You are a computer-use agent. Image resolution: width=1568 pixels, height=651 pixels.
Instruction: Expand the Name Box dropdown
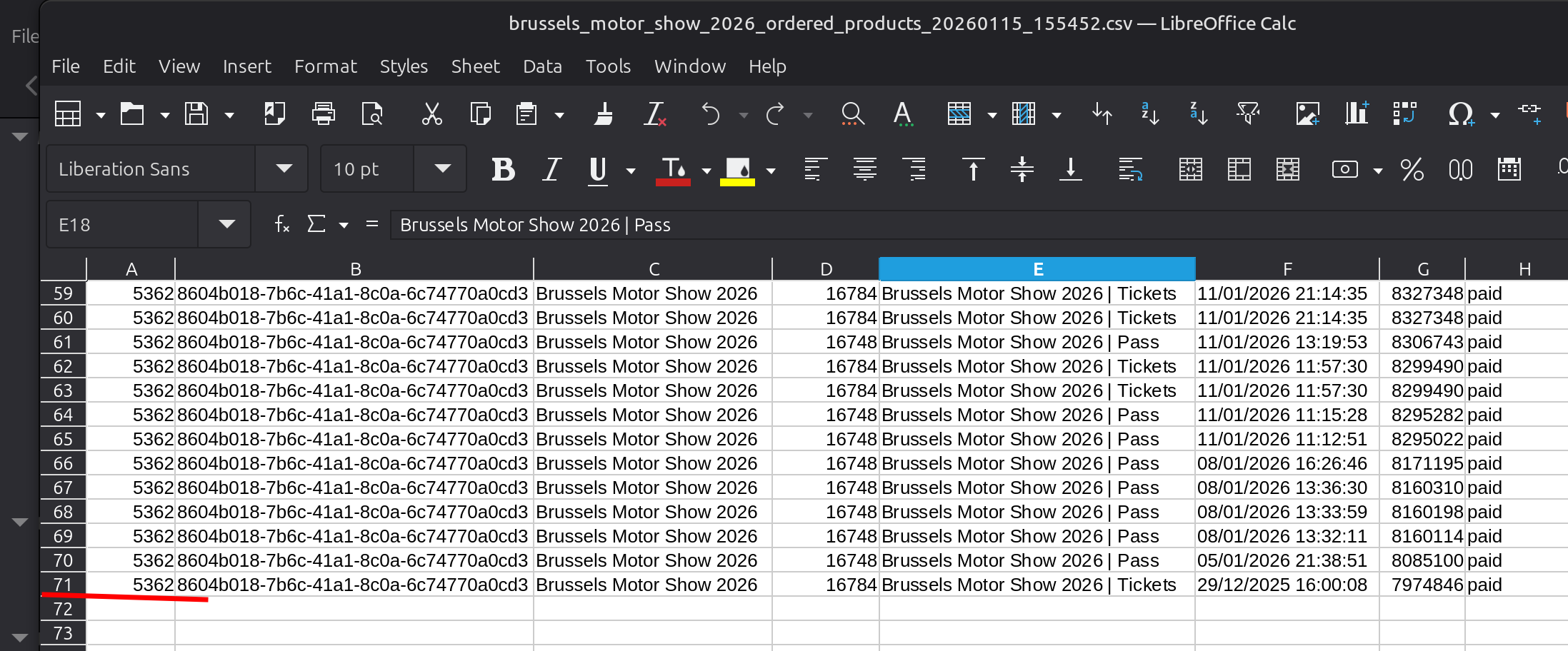pos(226,225)
